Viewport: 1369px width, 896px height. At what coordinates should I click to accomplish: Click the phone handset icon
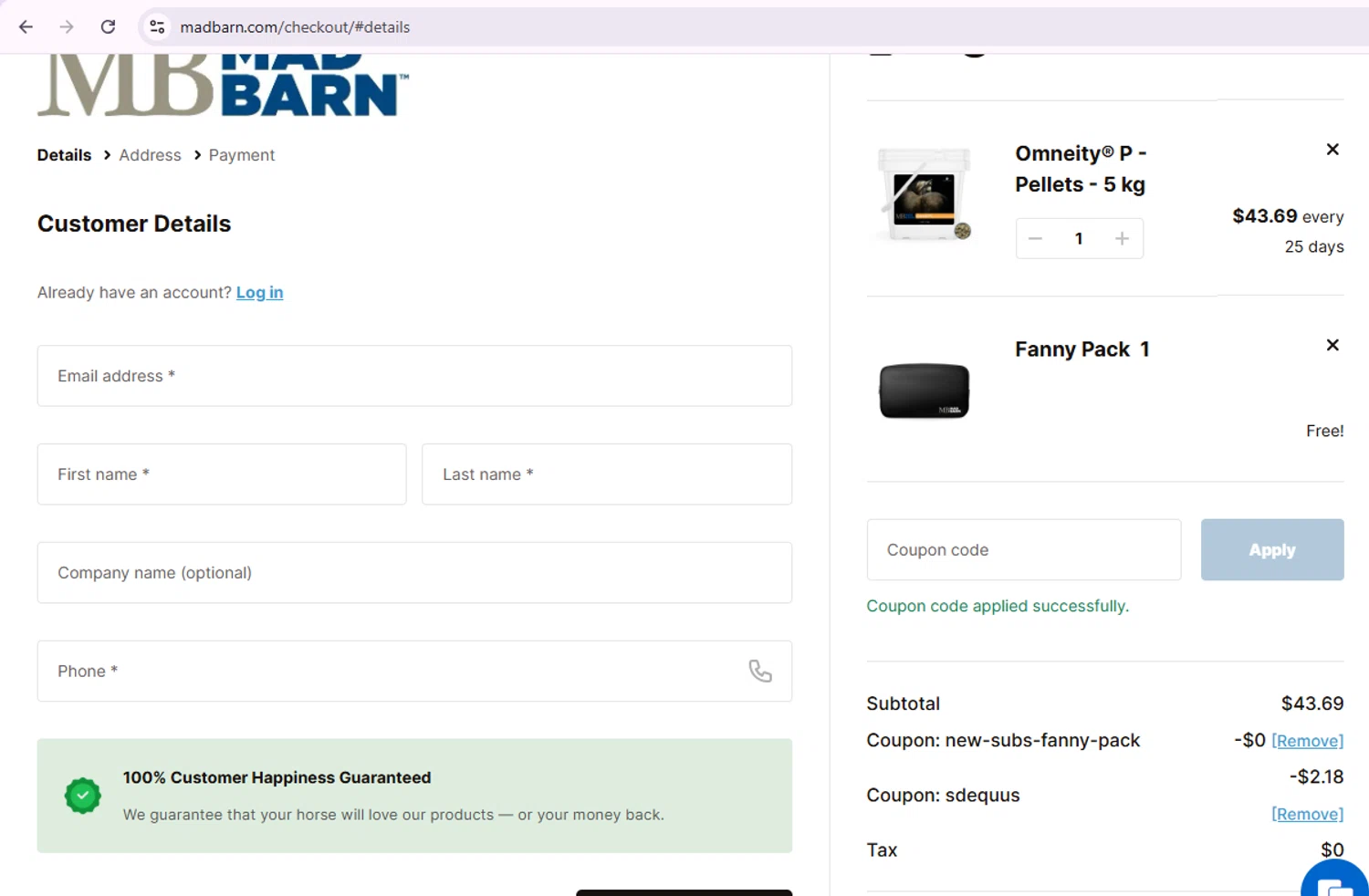(760, 671)
